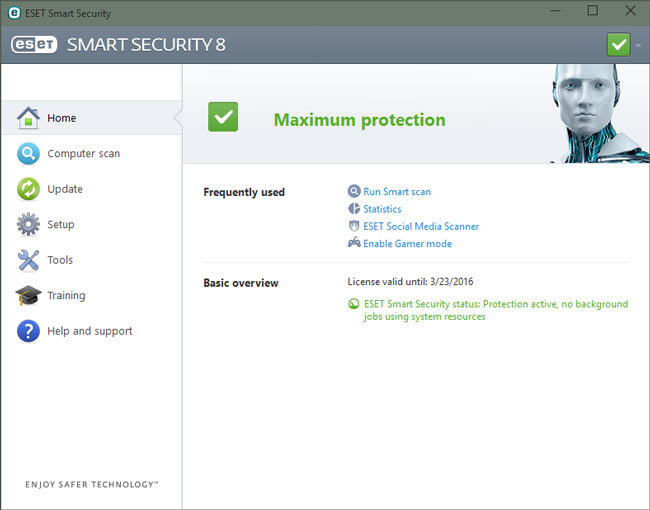Click the green protection status checkmark in header
This screenshot has height=510, width=650.
pyautogui.click(x=618, y=45)
